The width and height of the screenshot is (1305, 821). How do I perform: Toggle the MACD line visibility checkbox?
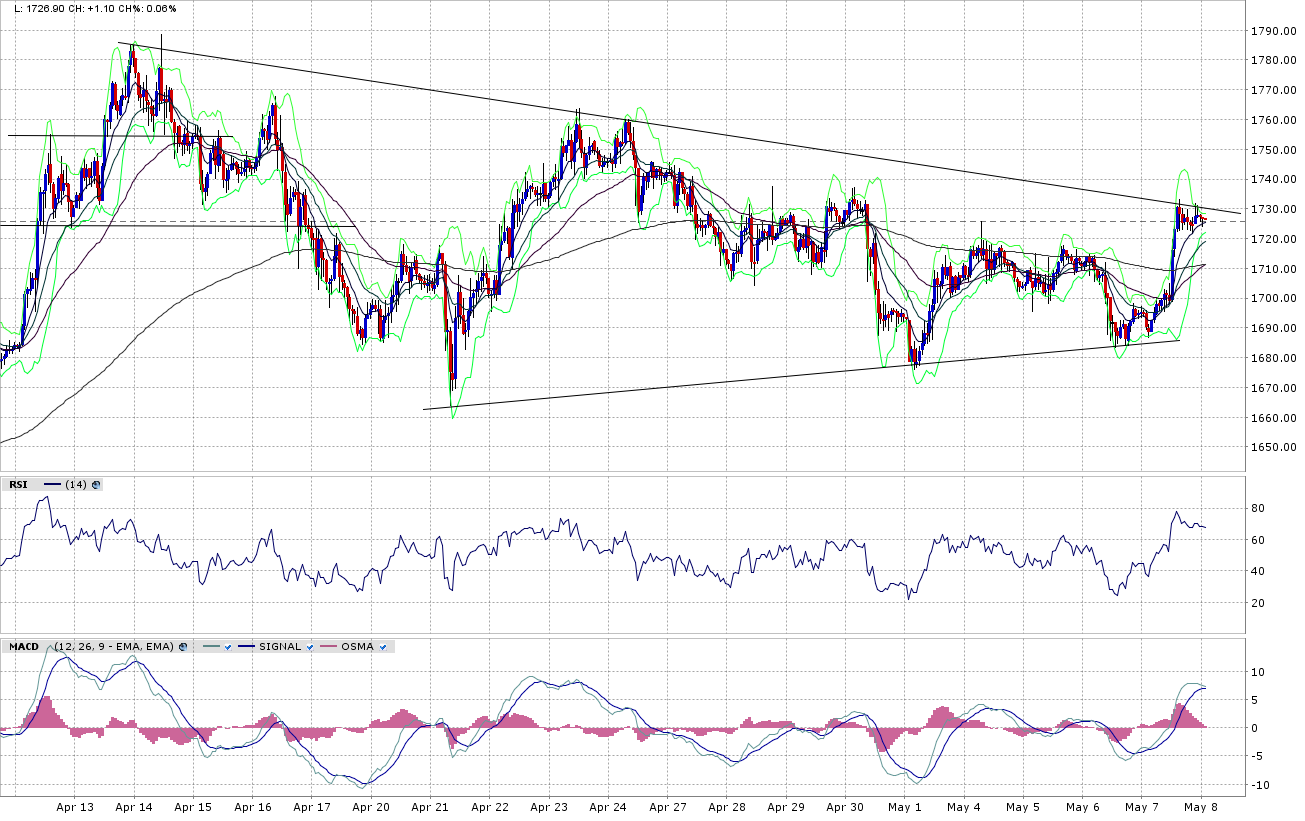(x=228, y=647)
